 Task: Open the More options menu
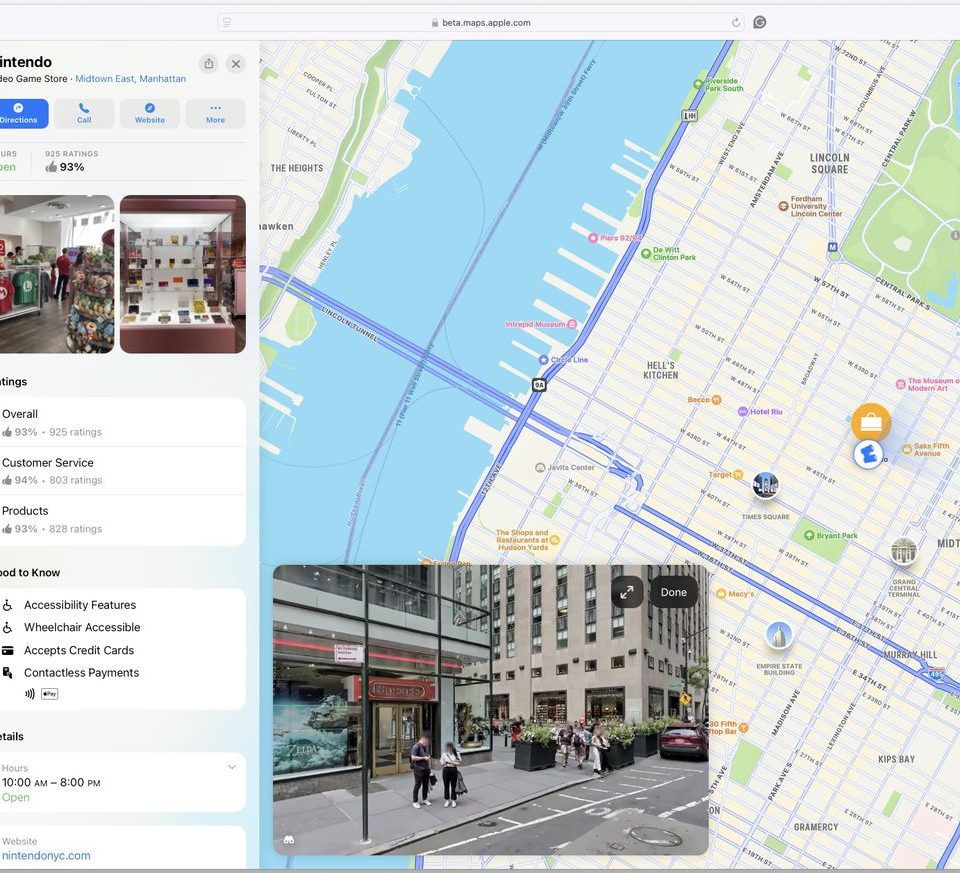215,113
